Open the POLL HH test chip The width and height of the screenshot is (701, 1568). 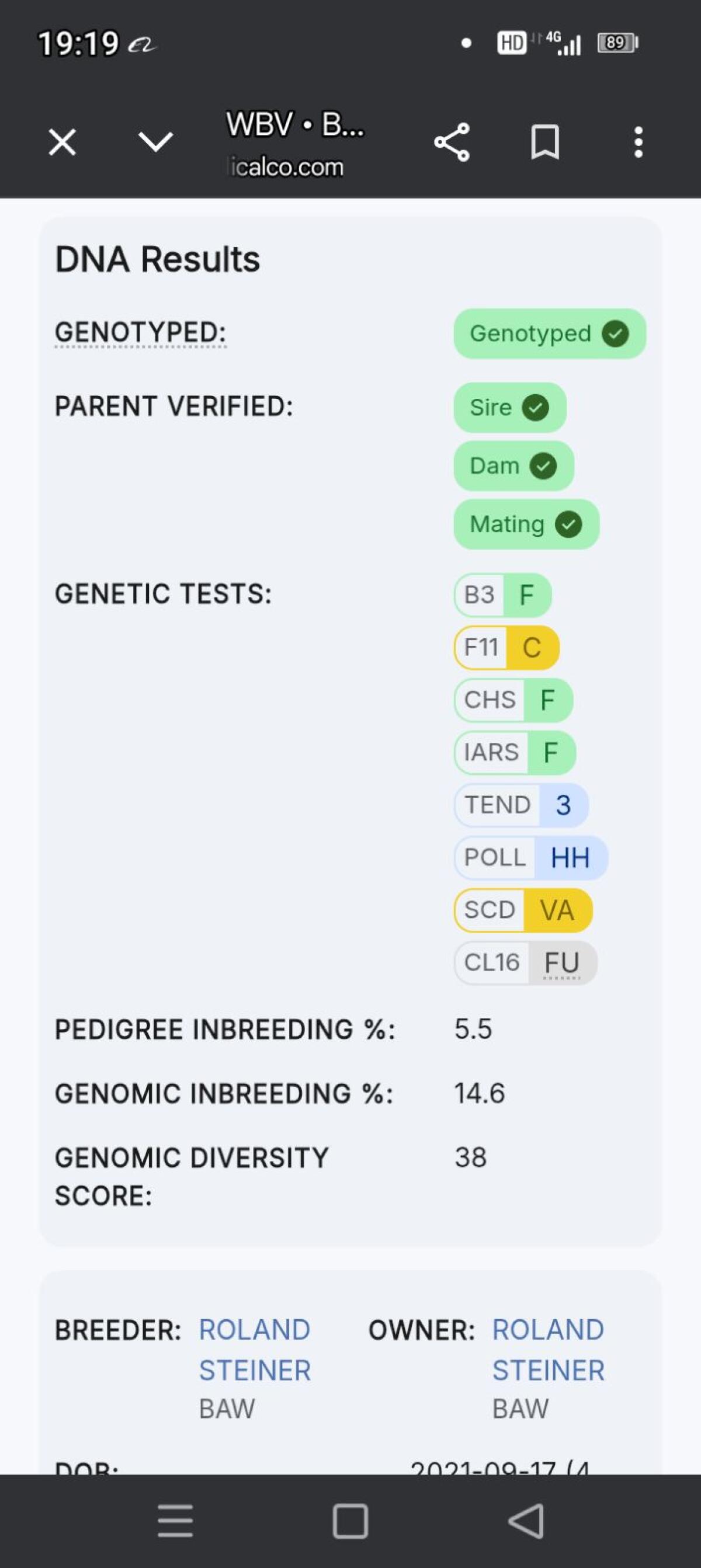point(530,858)
